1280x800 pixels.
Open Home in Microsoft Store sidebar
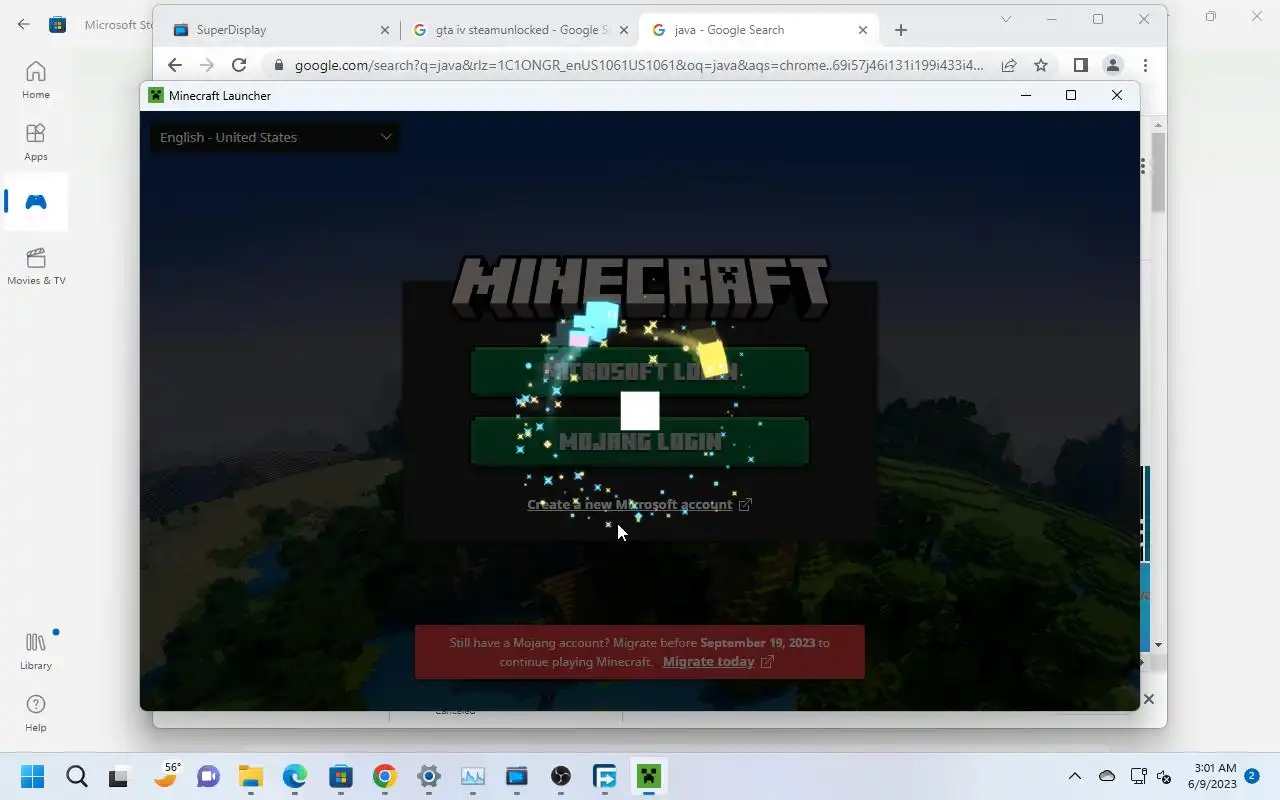pos(36,80)
